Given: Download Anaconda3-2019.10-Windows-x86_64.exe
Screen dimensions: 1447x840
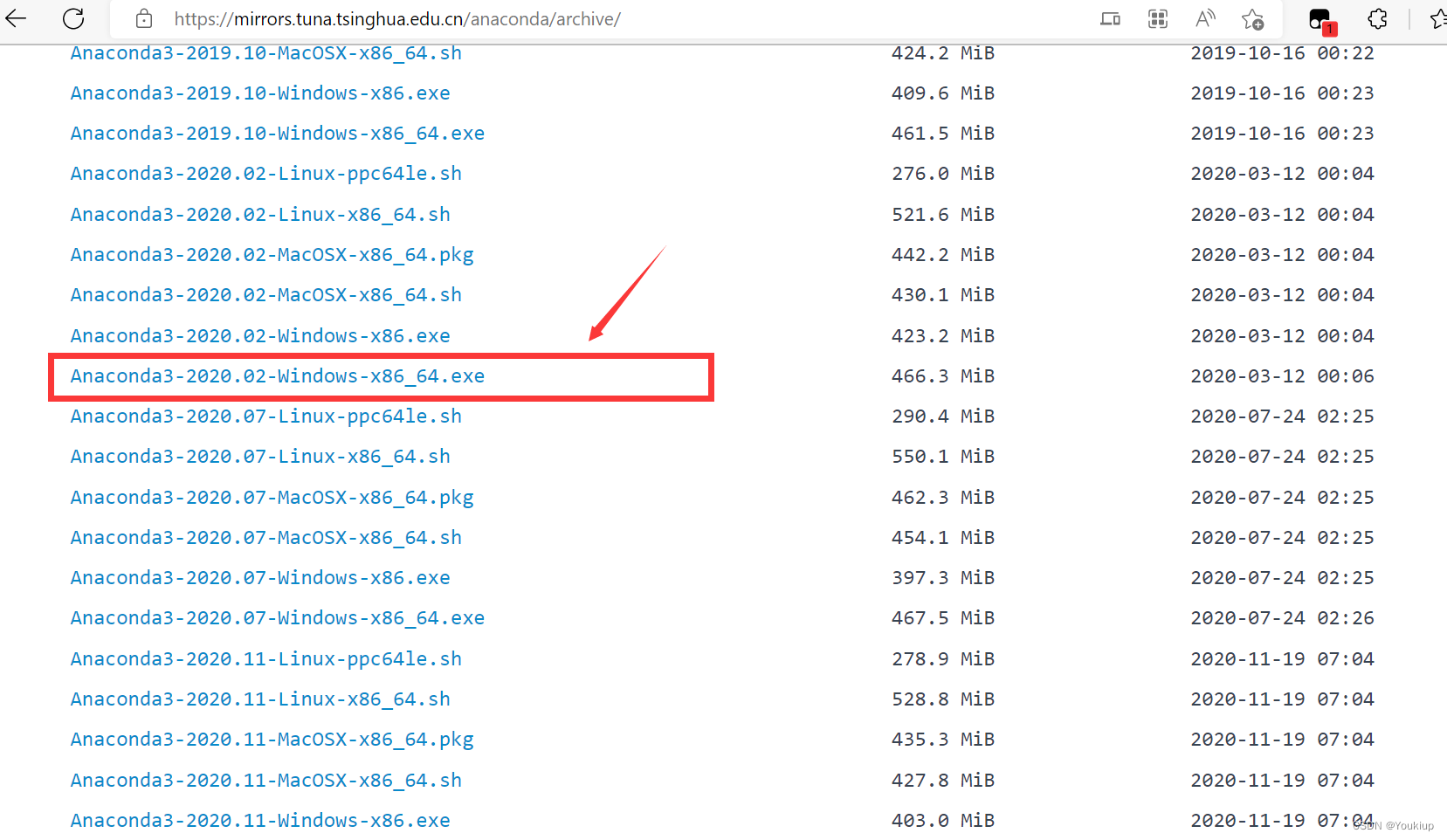Looking at the screenshot, I should (278, 134).
